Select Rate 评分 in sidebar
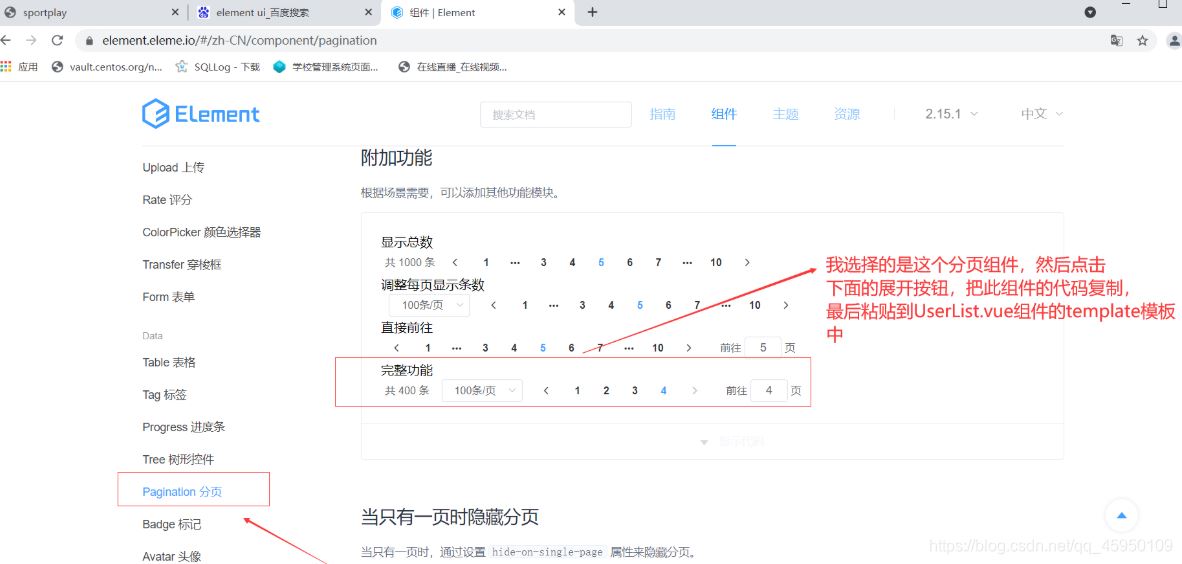Screen dimensions: 1182x564 tap(167, 200)
